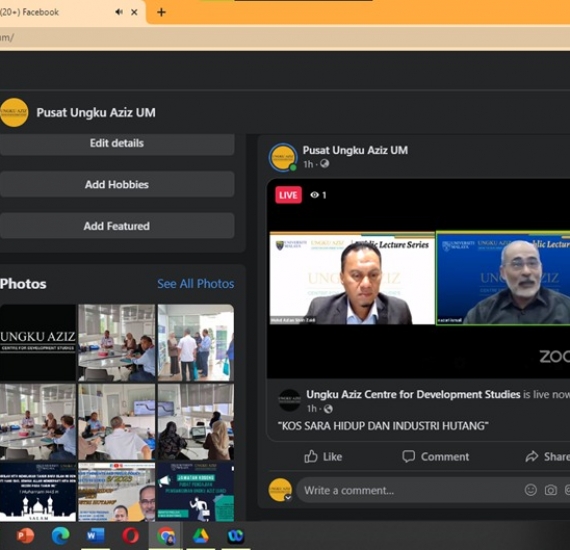
Task: Open the Photos section heading
Action: 23,284
